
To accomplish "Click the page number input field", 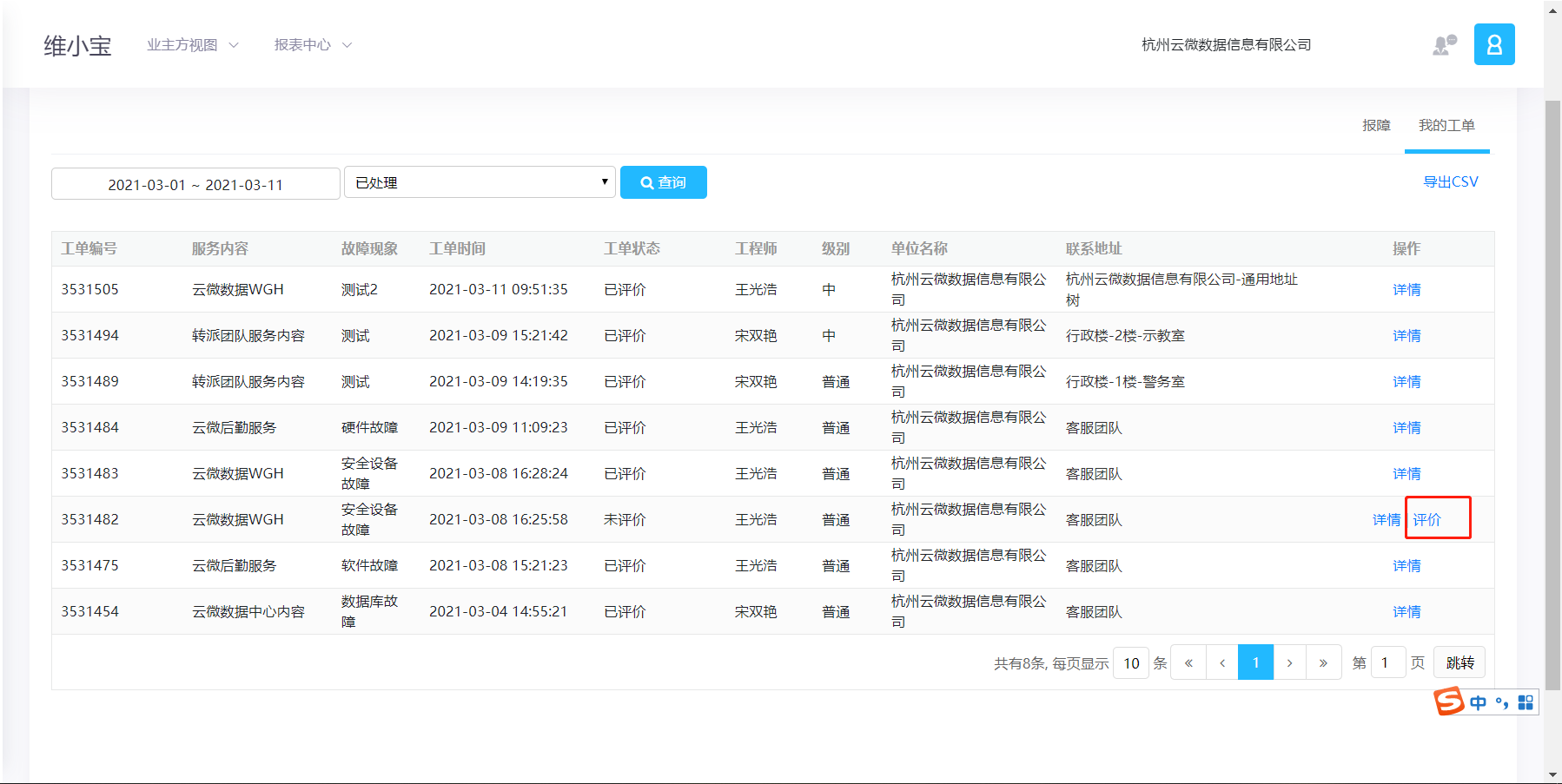I will (1388, 662).
